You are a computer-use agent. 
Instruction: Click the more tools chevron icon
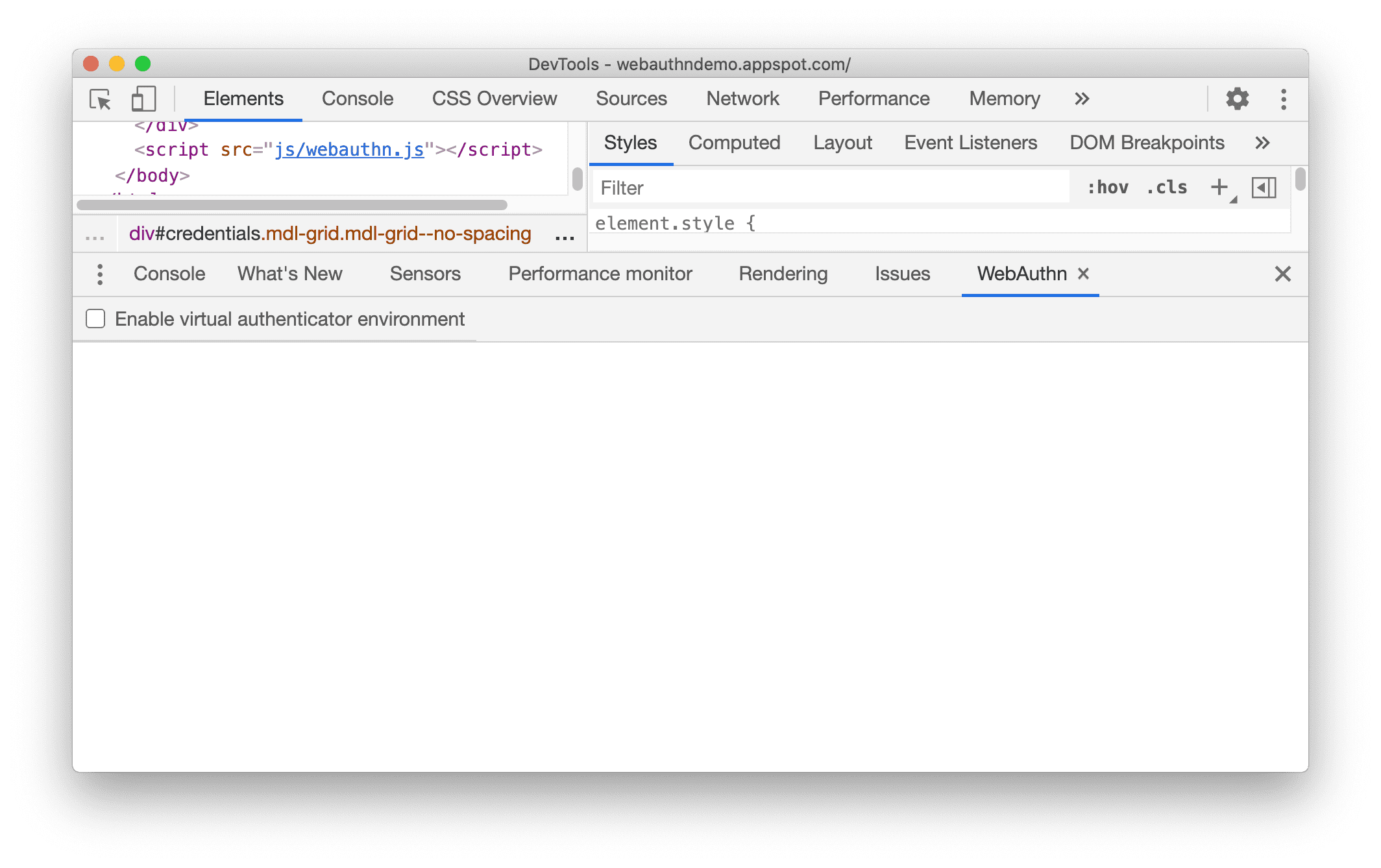(1082, 98)
